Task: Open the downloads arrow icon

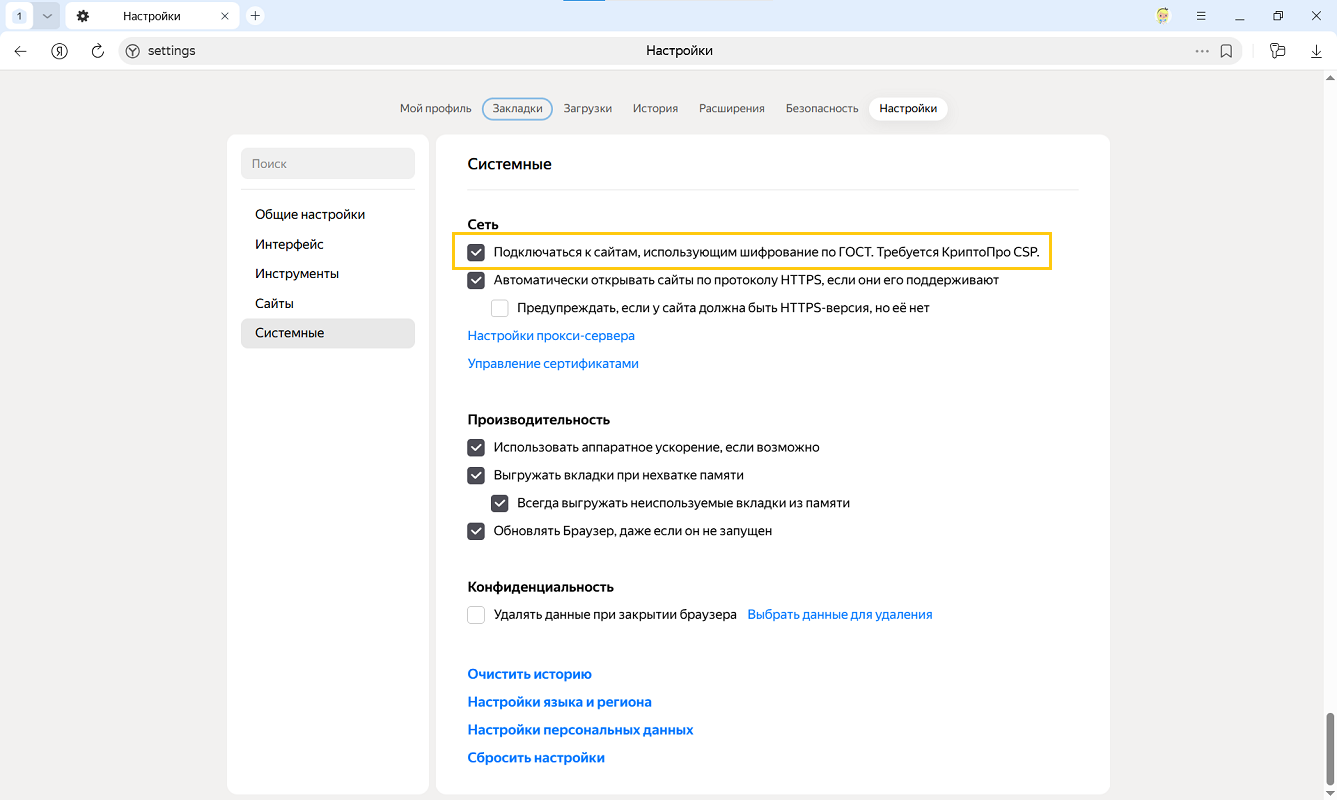Action: coord(1316,51)
